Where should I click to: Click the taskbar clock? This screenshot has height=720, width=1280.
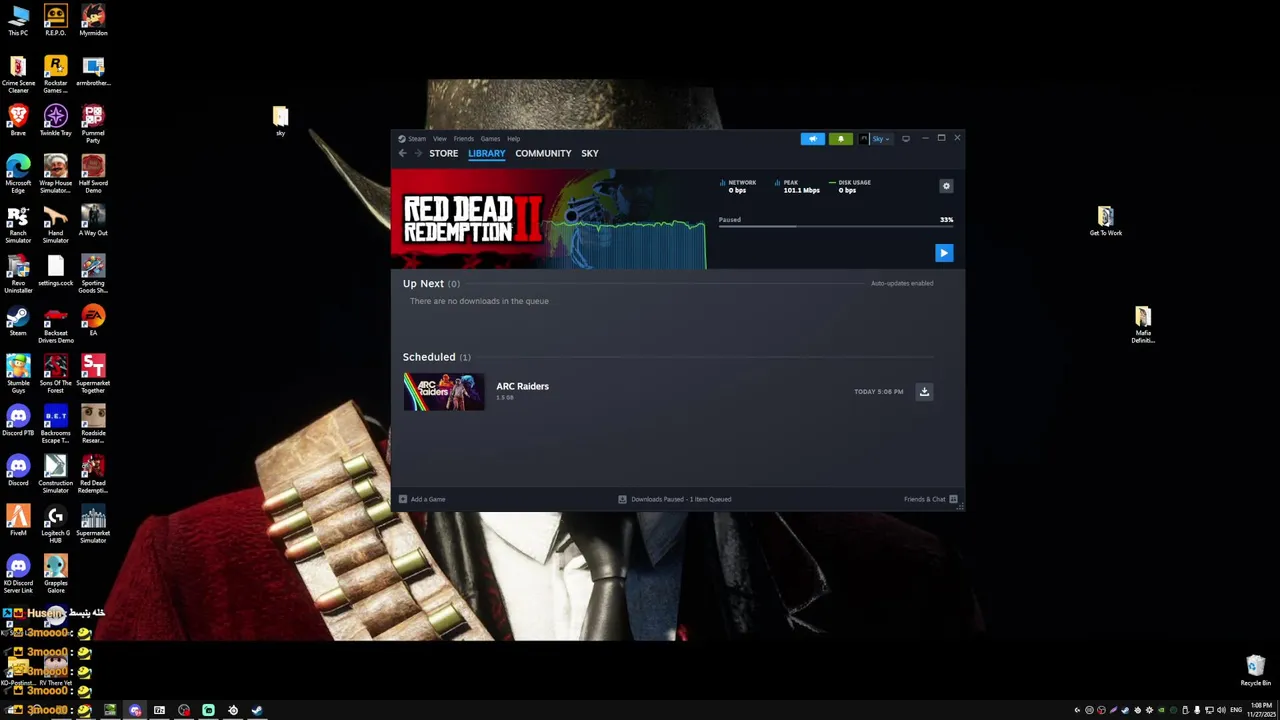1260,710
